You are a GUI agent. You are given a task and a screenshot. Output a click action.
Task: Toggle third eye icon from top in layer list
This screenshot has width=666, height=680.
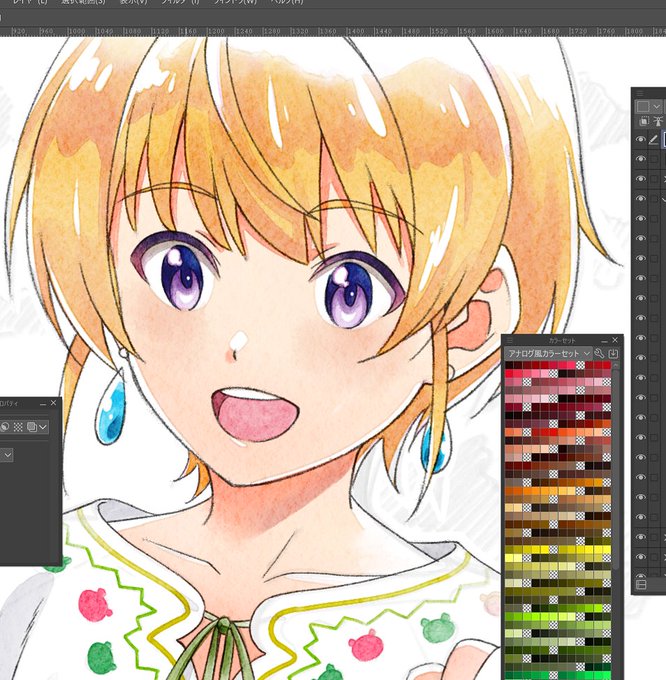point(640,179)
